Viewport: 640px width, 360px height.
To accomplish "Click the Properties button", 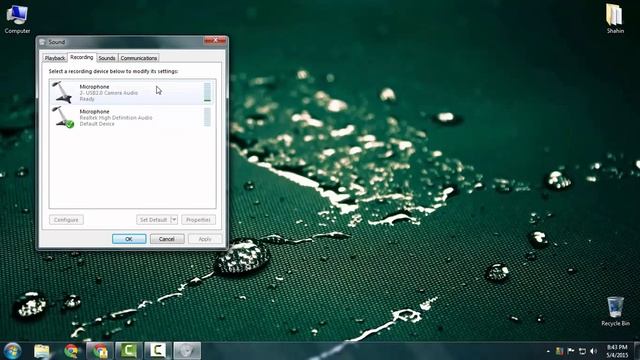I will point(198,220).
